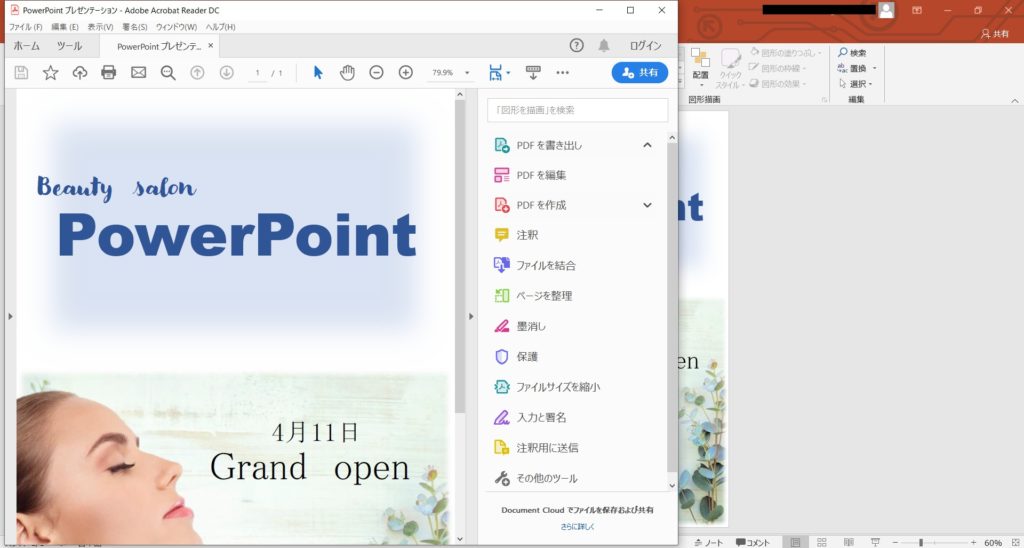This screenshot has width=1024, height=548.
Task: Click the PowerPoint slideshow view icon
Action: coord(875,542)
